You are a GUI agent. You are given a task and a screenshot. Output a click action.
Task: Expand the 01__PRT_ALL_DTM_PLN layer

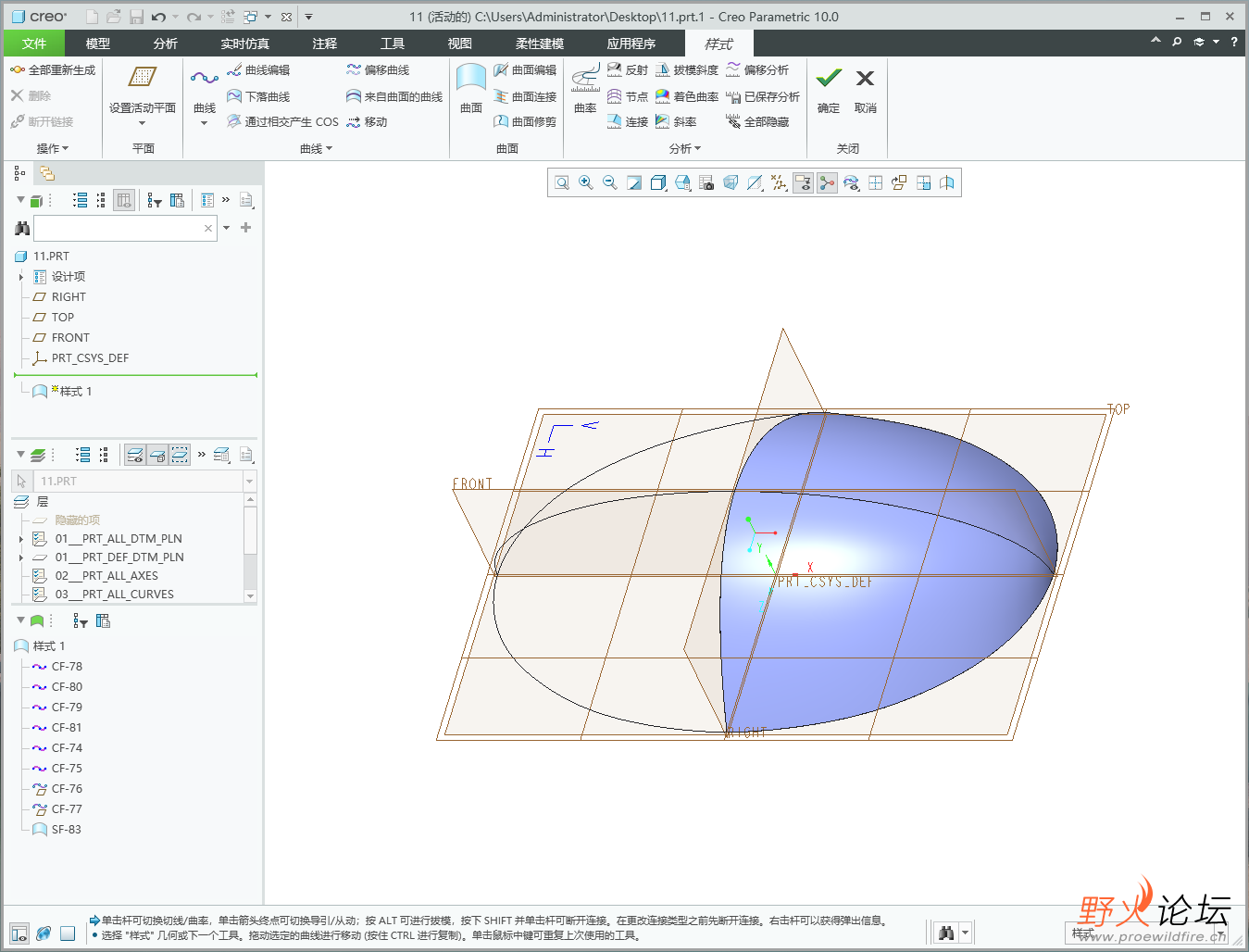[21, 539]
